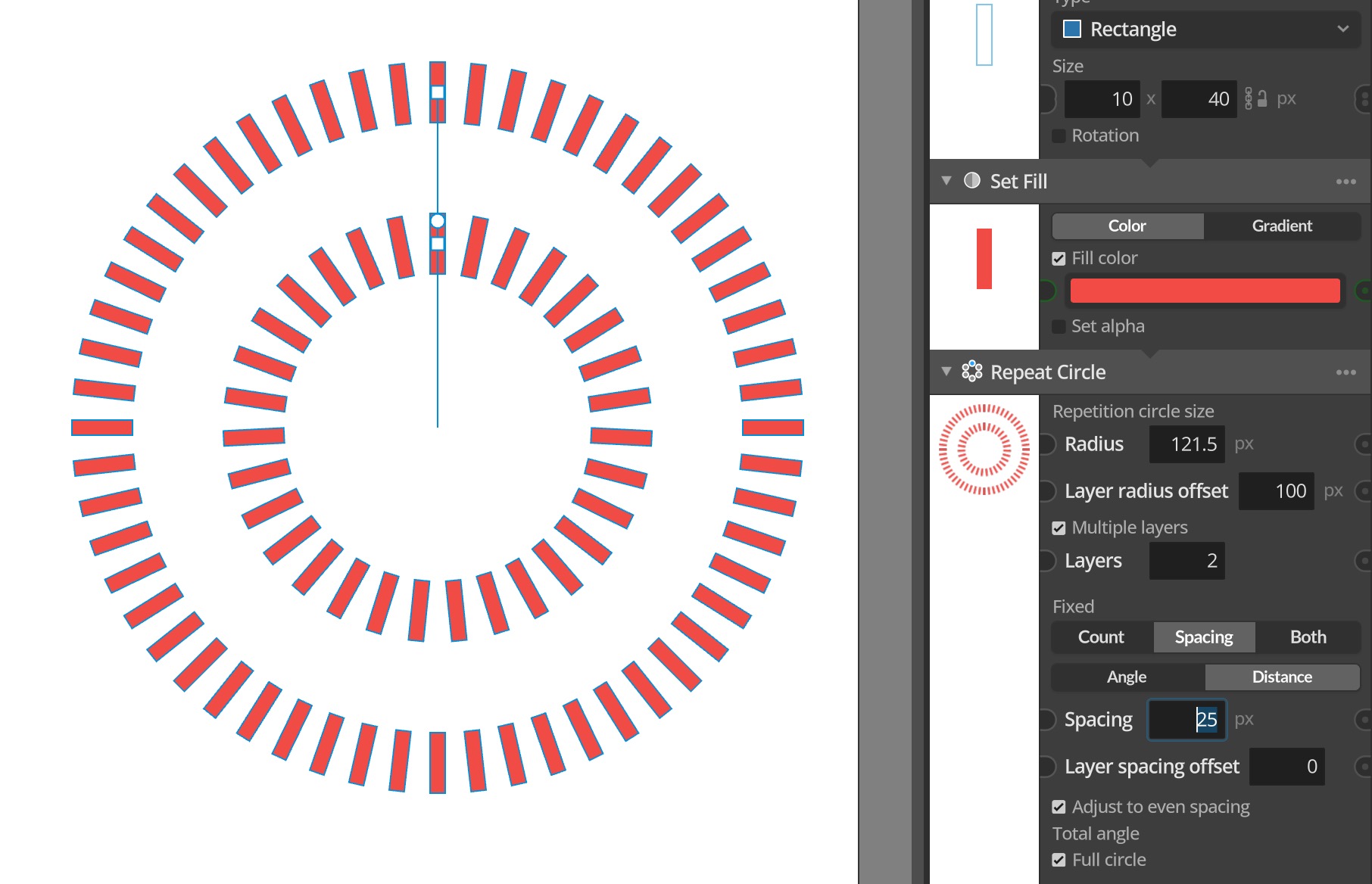Select the Both fixed mode
The height and width of the screenshot is (884, 1372).
(1308, 637)
